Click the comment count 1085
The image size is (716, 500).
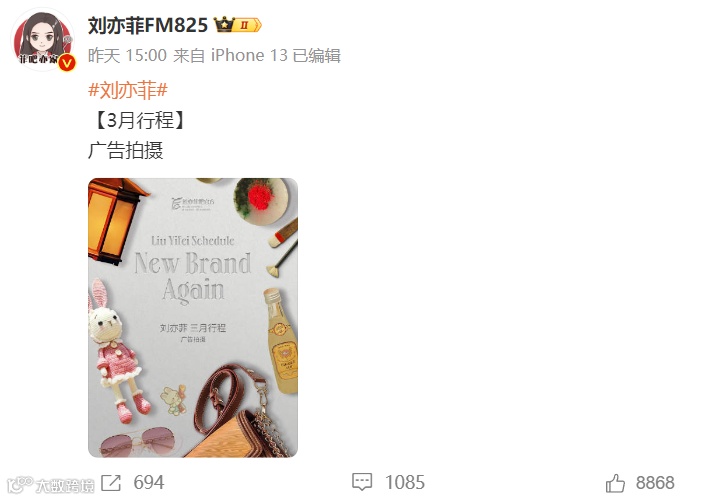coord(405,483)
